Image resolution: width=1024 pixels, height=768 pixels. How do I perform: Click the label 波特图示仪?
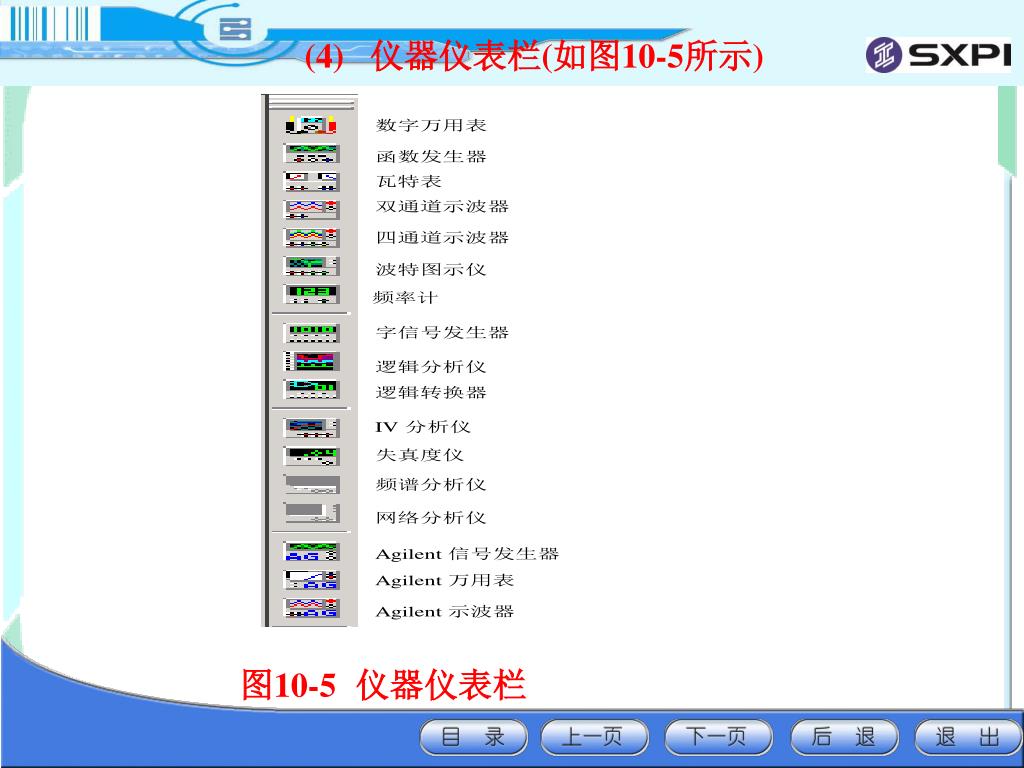tap(431, 270)
